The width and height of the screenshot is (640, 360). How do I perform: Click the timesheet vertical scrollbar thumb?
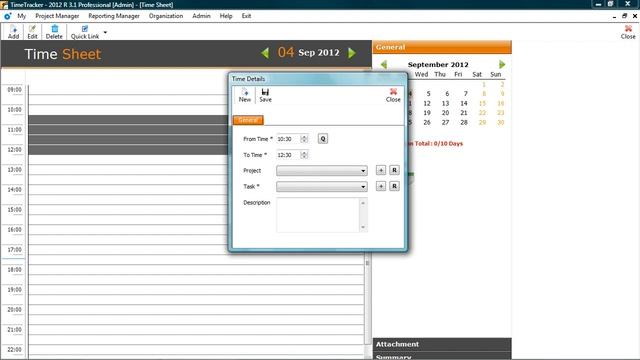pyautogui.click(x=367, y=264)
